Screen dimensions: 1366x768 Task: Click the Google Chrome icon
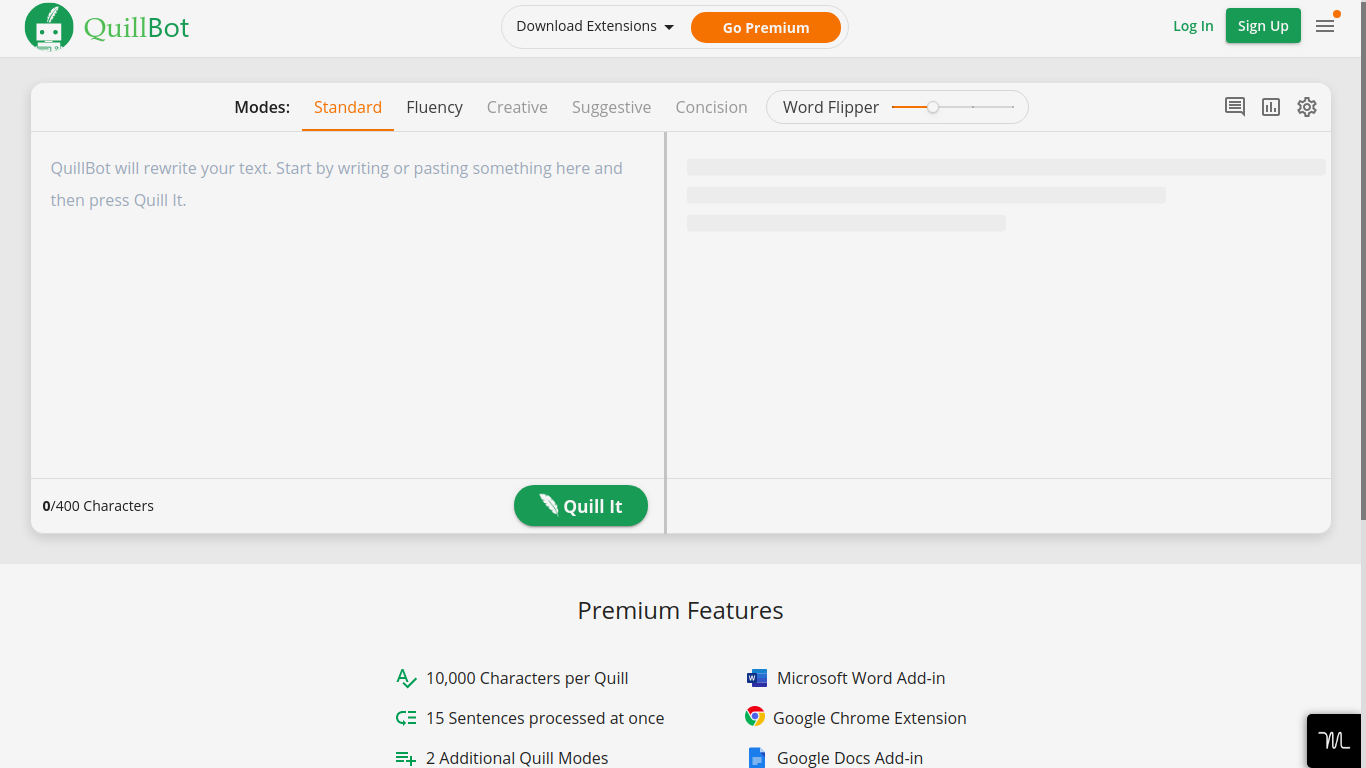pyautogui.click(x=755, y=717)
